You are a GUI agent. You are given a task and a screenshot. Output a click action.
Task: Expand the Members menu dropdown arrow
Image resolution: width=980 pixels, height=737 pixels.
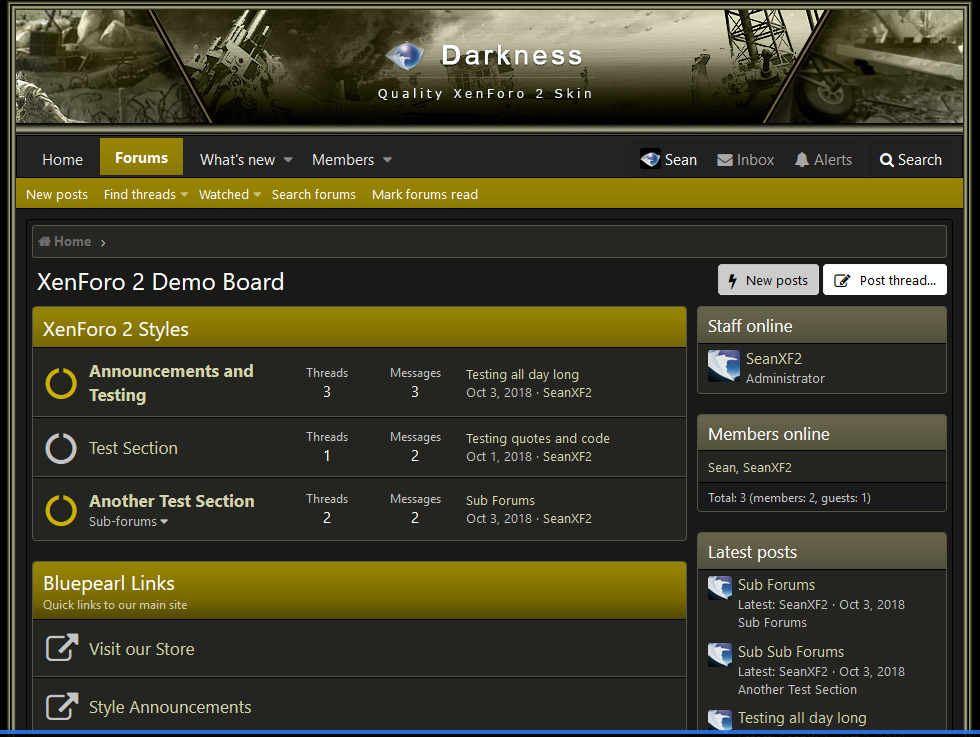click(x=387, y=160)
